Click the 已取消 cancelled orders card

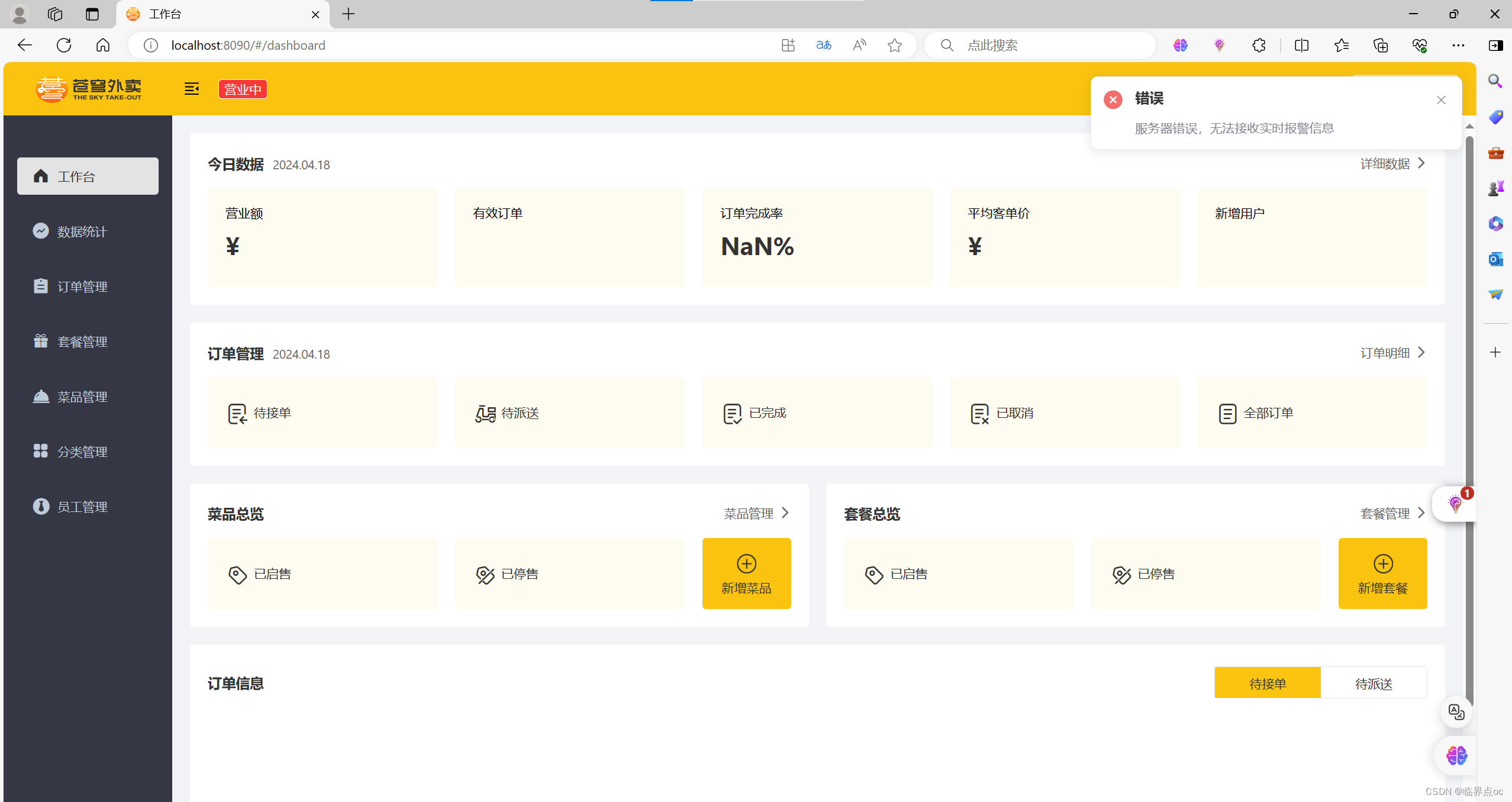(1064, 413)
